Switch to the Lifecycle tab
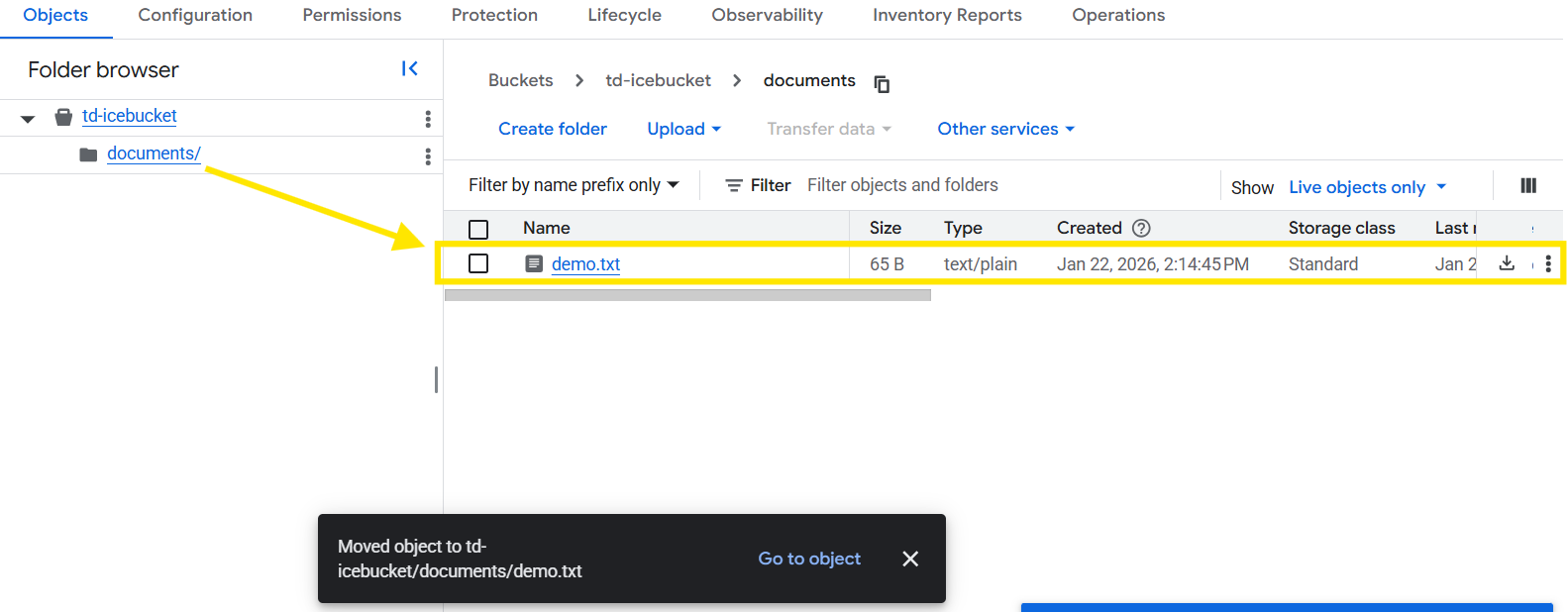This screenshot has width=1568, height=612. point(624,15)
